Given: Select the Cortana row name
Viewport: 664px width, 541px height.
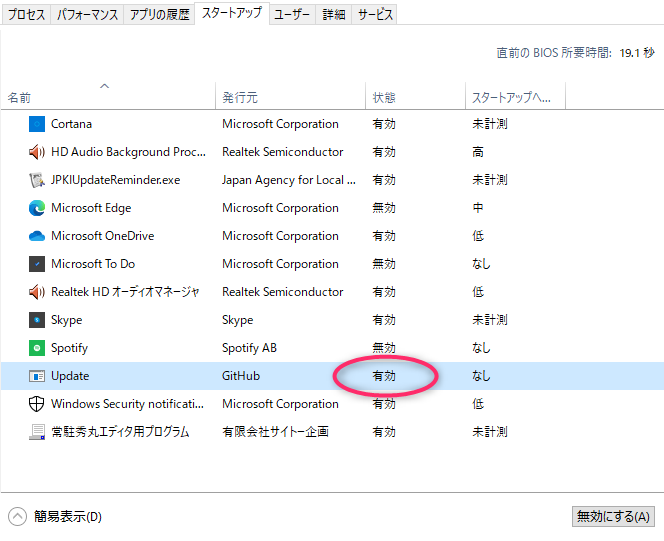Looking at the screenshot, I should (x=72, y=124).
